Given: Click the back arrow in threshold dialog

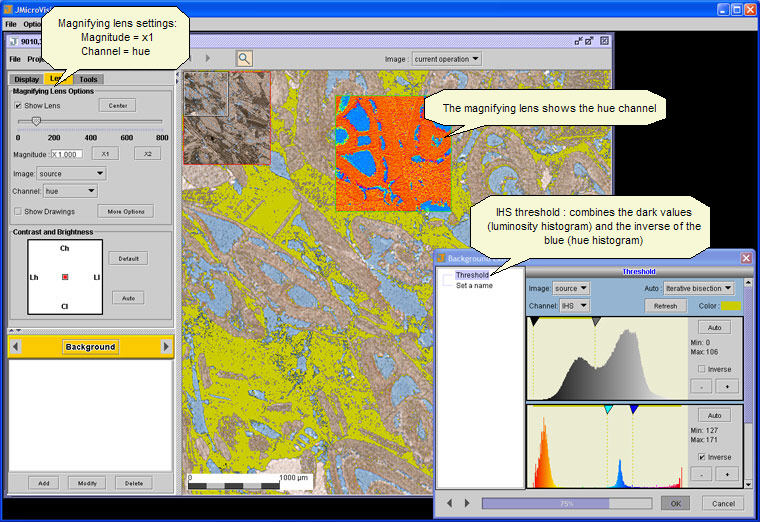Looking at the screenshot, I should point(449,503).
